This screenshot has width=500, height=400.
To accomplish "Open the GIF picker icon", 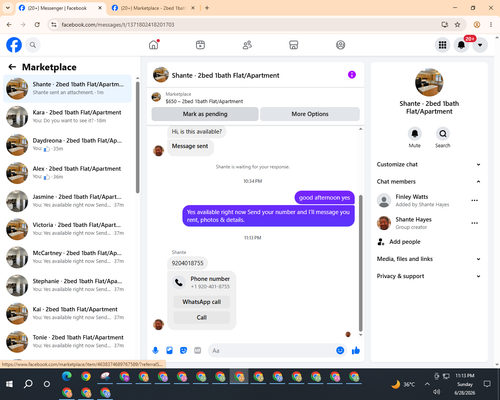I will (198, 350).
